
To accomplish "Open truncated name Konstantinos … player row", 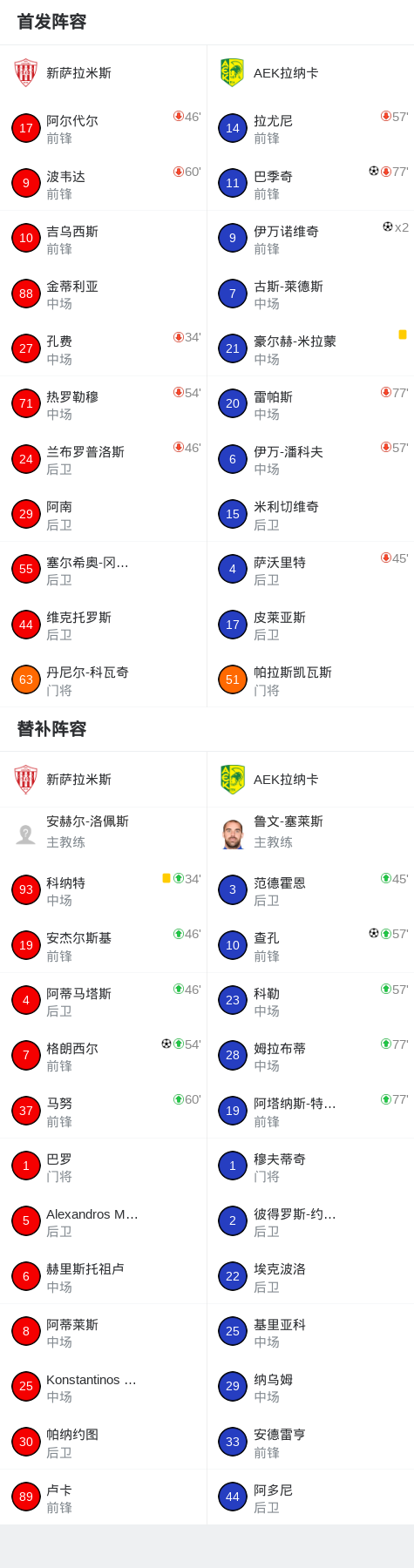I will click(x=104, y=1387).
